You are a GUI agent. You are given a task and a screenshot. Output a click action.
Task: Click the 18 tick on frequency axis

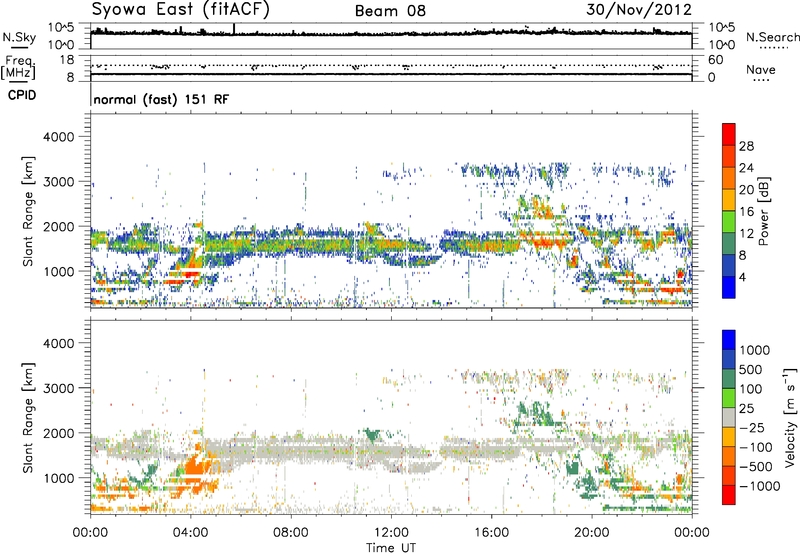pos(67,60)
